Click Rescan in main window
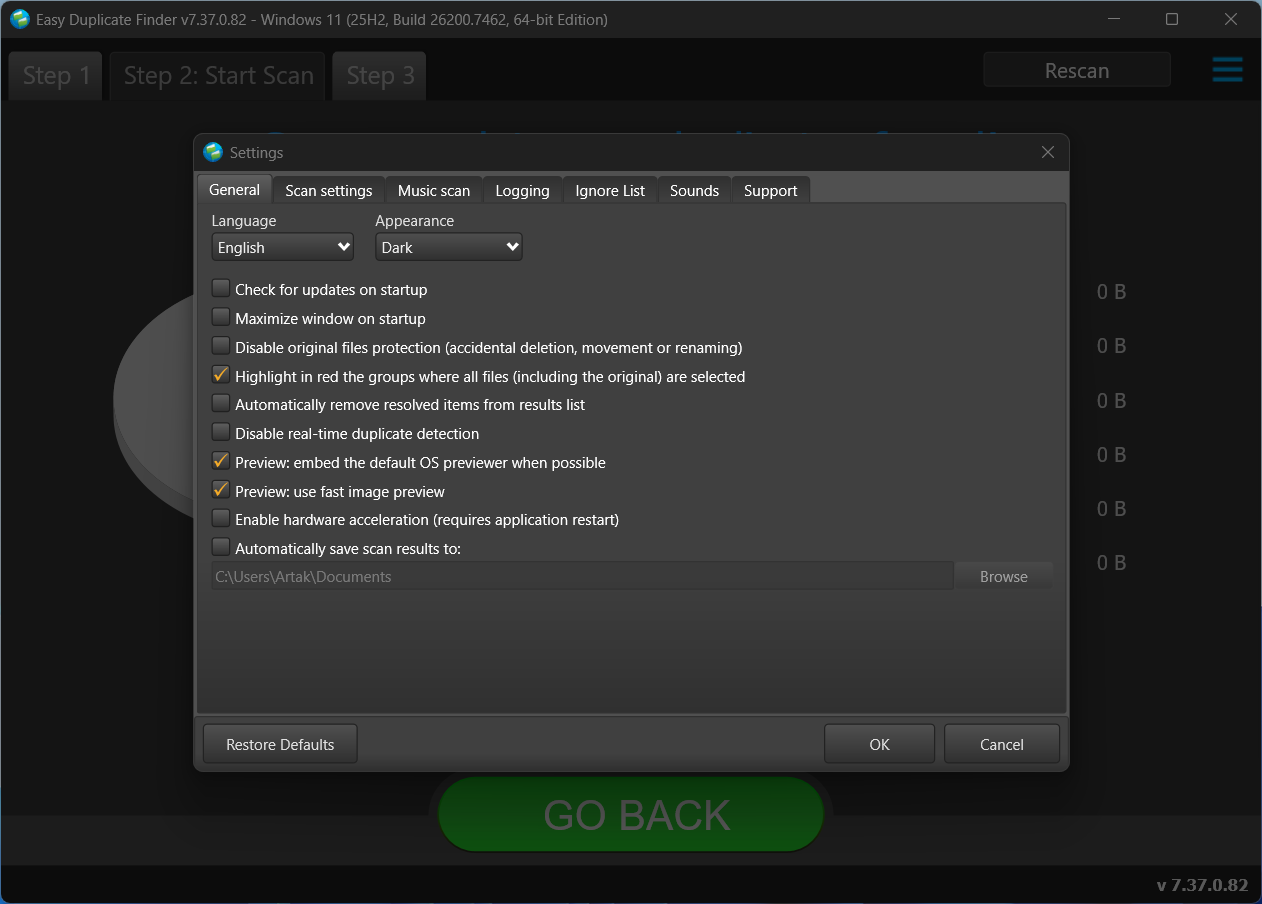Screen dimensions: 1262x904 coord(1077,70)
